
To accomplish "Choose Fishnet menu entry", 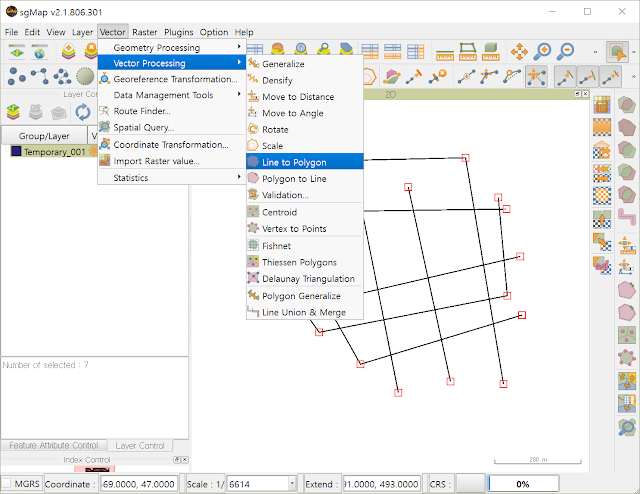I will [305, 246].
